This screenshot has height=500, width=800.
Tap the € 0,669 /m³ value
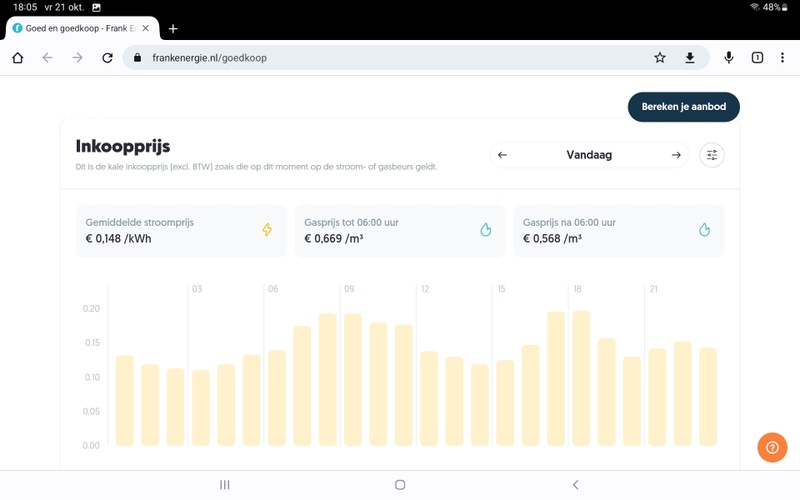334,239
